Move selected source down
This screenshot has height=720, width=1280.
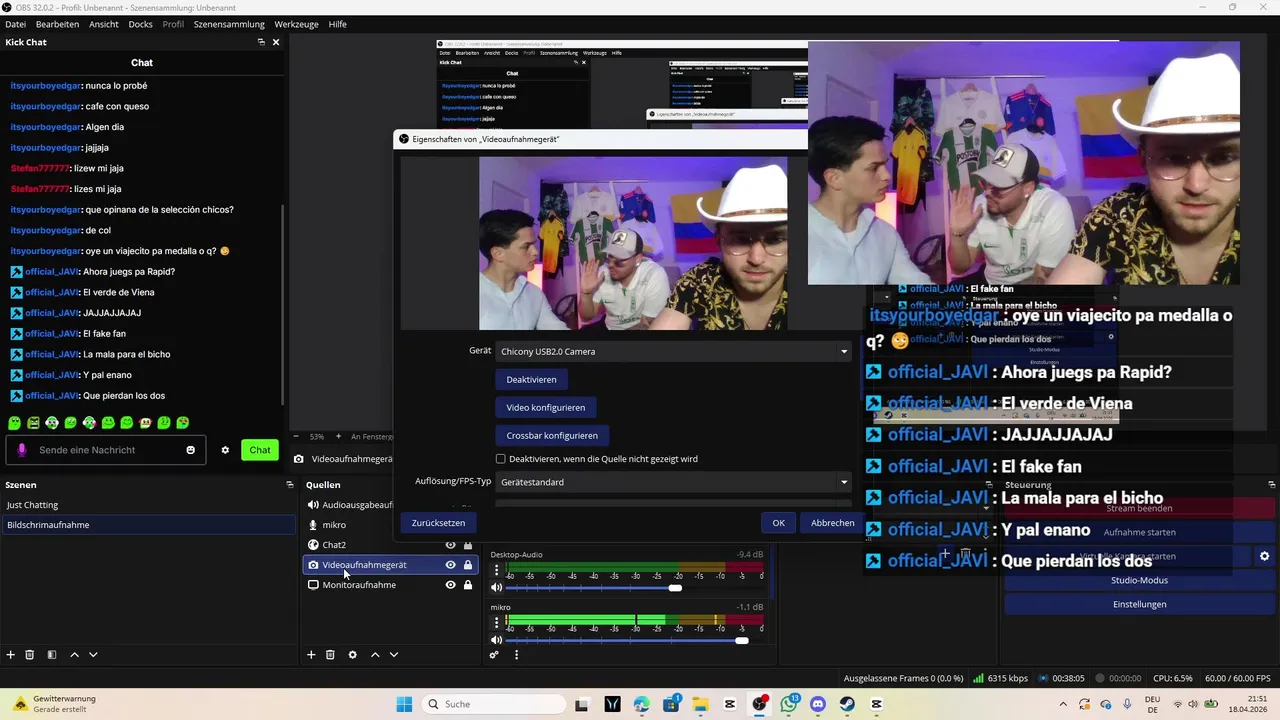click(x=394, y=655)
